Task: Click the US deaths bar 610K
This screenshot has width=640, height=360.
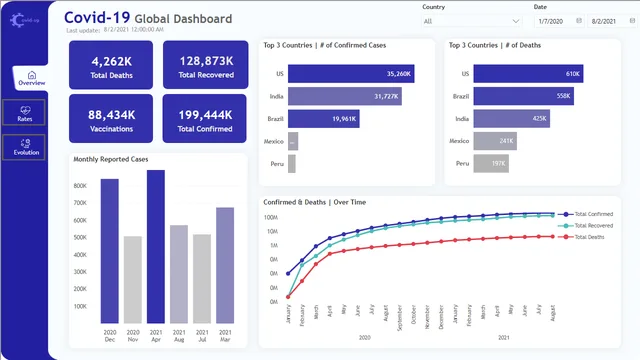Action: coord(528,74)
